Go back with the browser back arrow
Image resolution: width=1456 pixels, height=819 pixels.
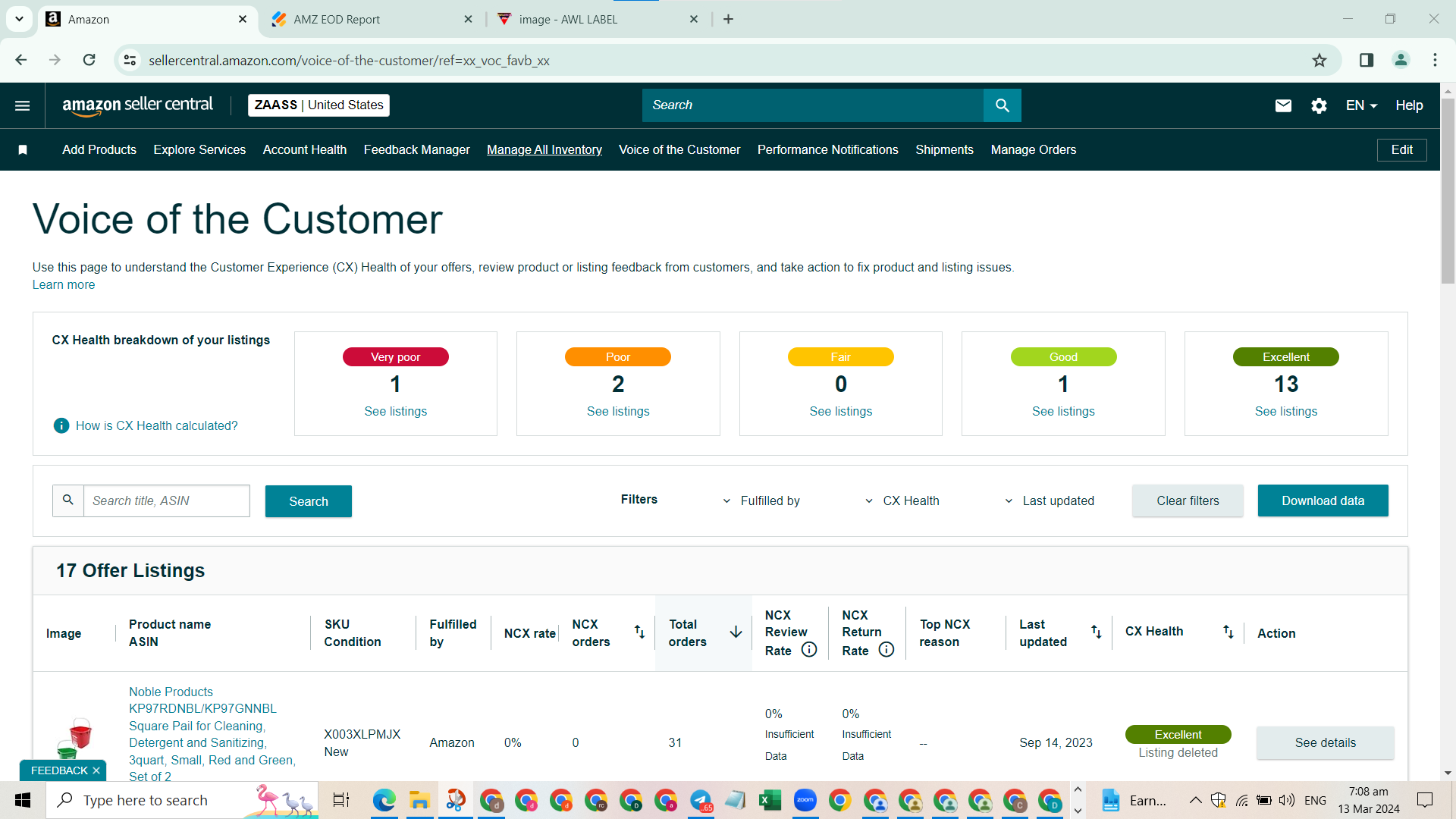21,60
